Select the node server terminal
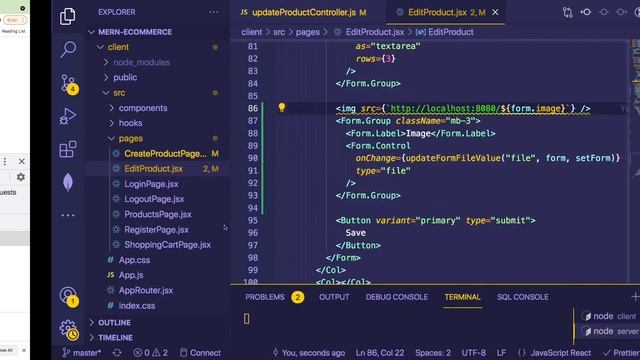Image resolution: width=640 pixels, height=360 pixels. (x=610, y=331)
